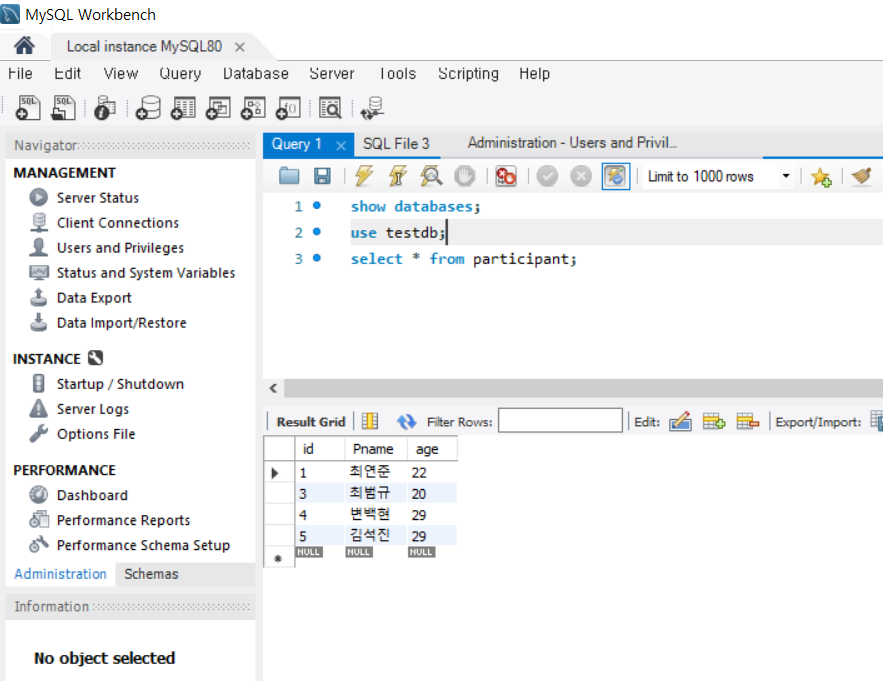This screenshot has height=681, width=883.
Task: Search table data toolbar icon
Action: coord(330,108)
